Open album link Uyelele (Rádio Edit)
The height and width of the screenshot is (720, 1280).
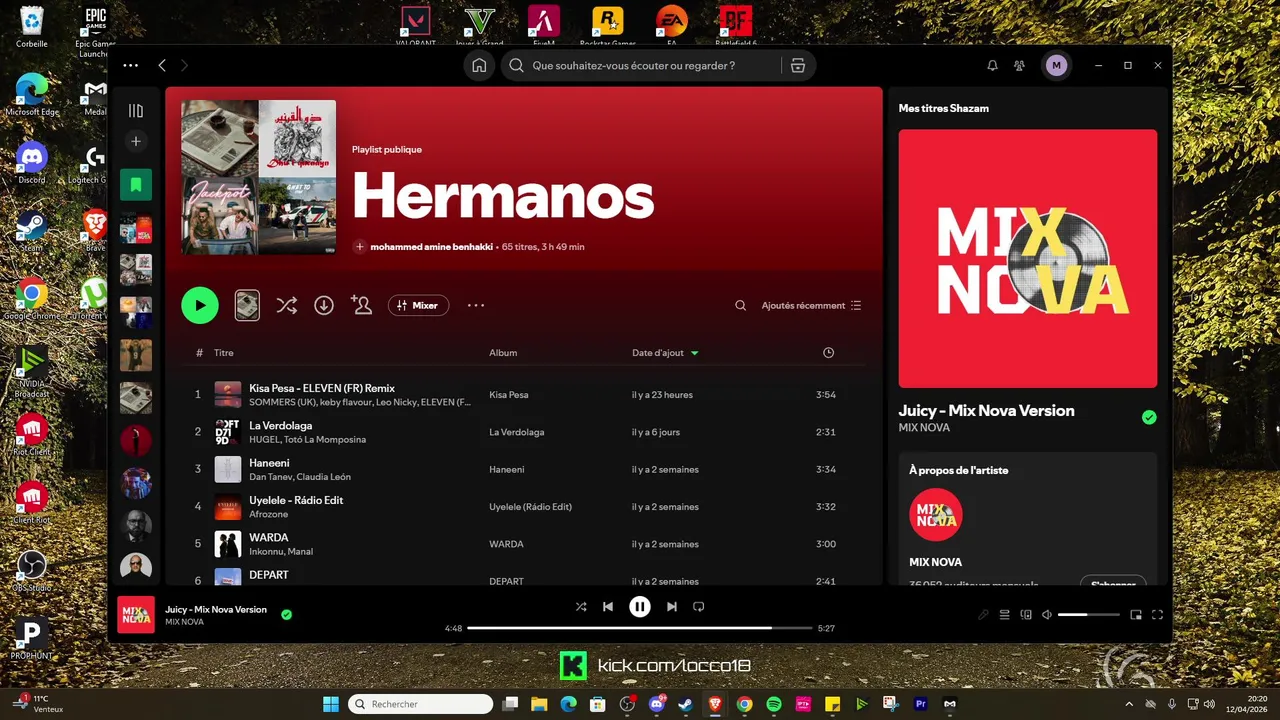coord(530,507)
